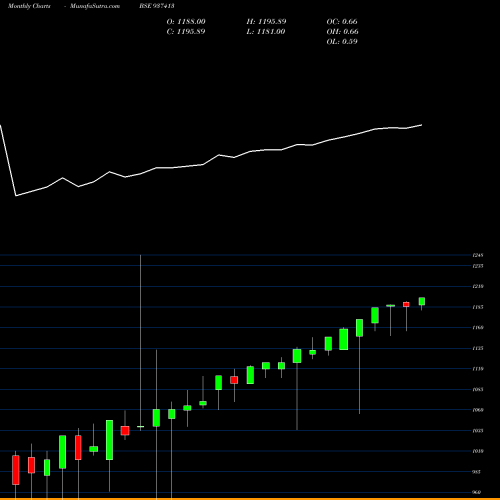Screen dimensions: 500x500
Task: Click the 1235 price axis label
Action: coord(478,266)
